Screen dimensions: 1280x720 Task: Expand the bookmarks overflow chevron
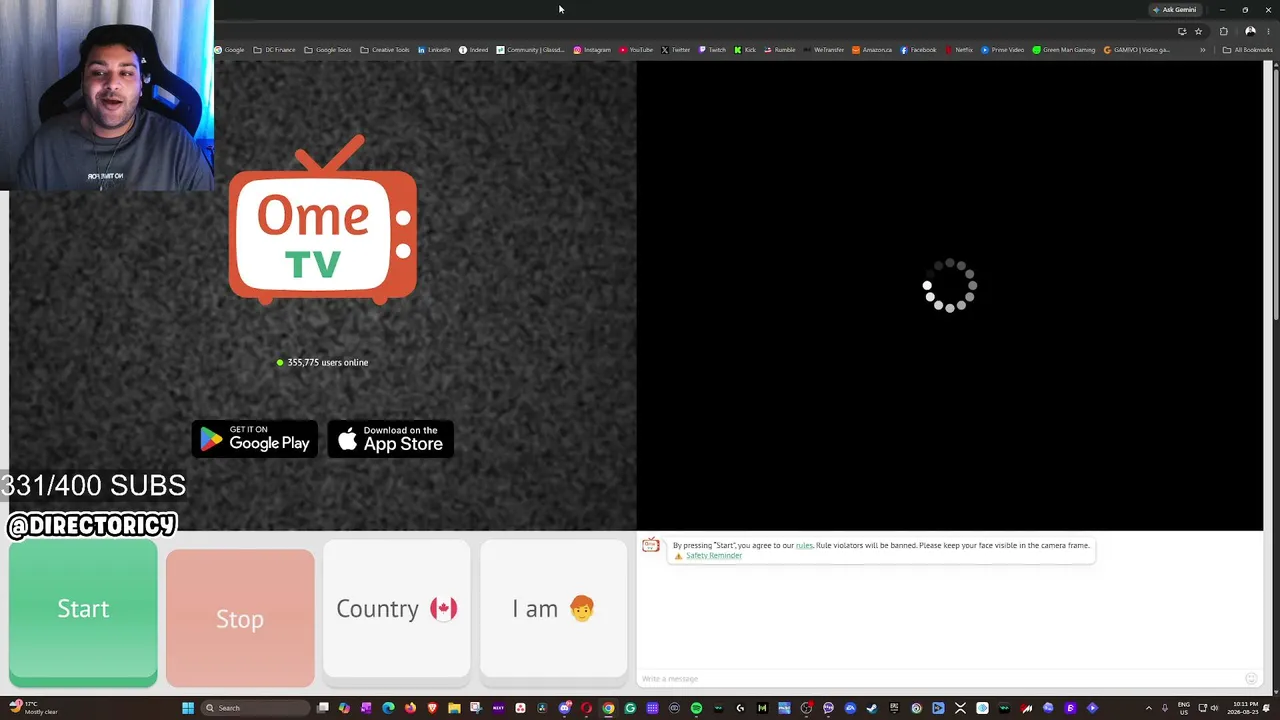point(1203,50)
